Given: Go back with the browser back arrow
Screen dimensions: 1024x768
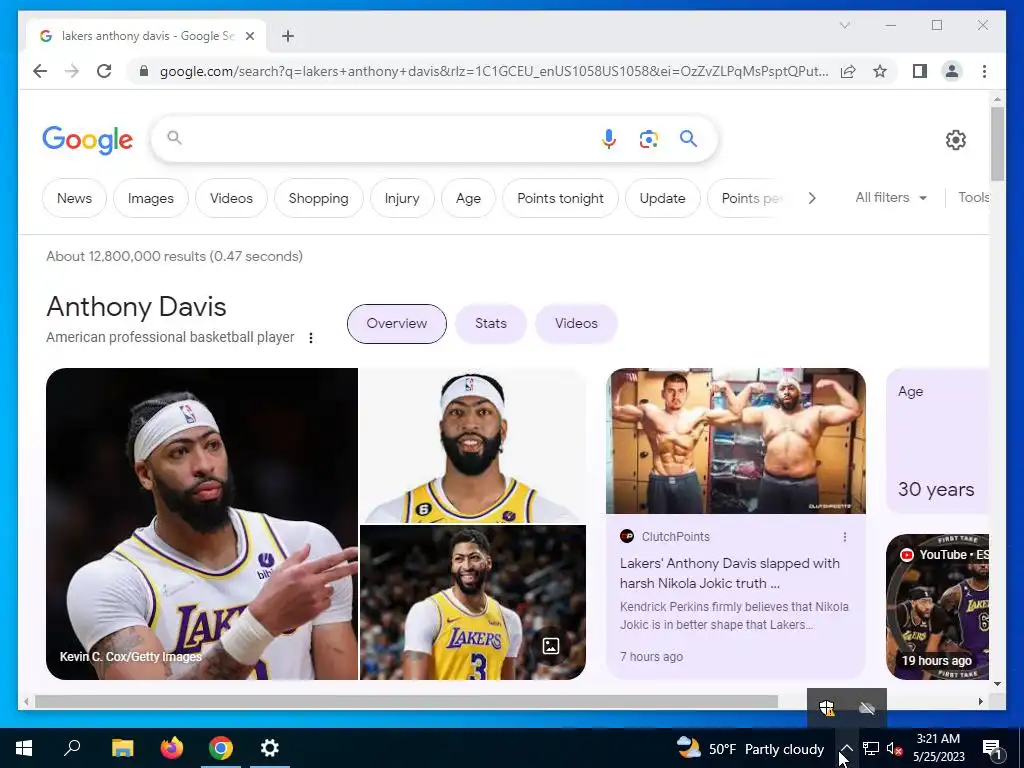Looking at the screenshot, I should (x=40, y=71).
